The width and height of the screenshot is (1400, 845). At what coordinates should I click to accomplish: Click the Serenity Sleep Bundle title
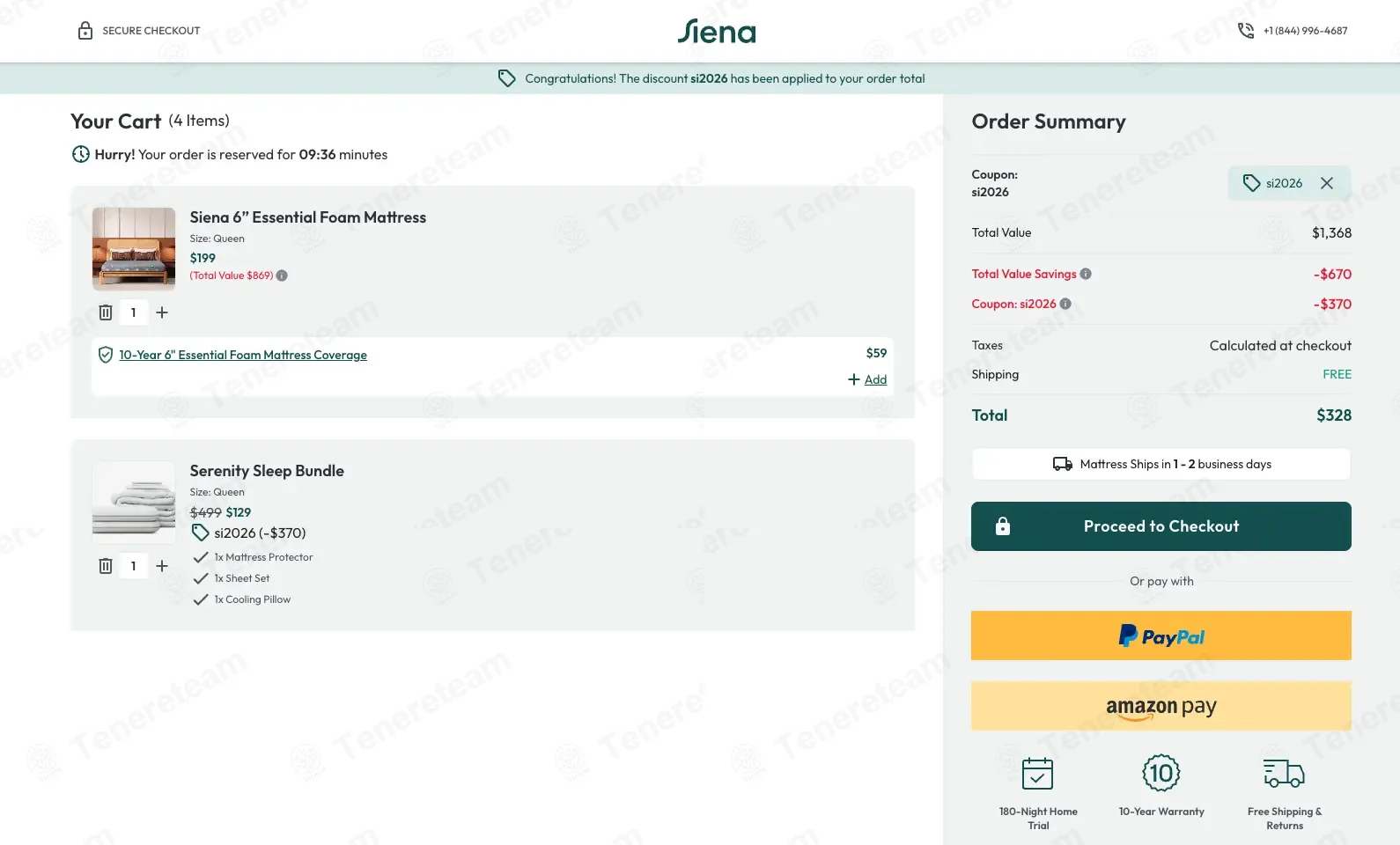tap(267, 471)
